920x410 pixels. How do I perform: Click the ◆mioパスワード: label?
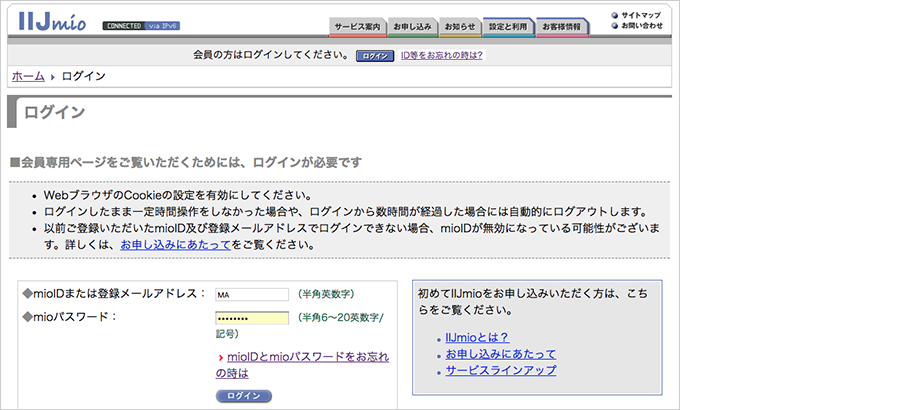point(70,317)
